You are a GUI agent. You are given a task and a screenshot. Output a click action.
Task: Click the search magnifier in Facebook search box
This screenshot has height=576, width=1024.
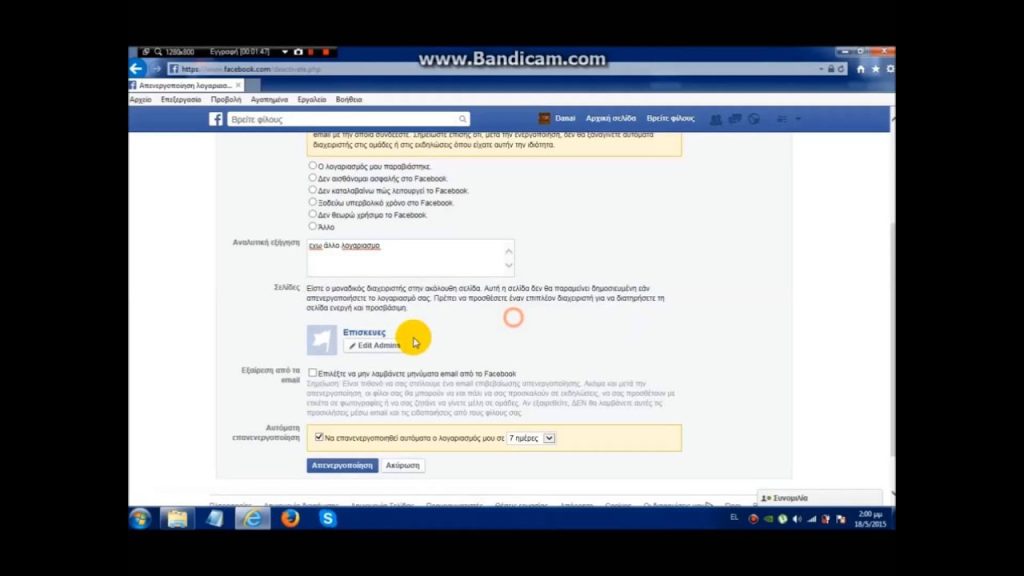[462, 119]
